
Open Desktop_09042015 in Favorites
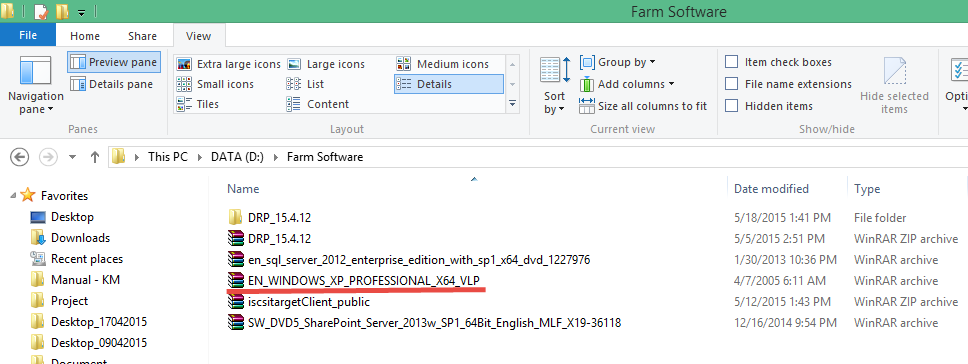[99, 342]
